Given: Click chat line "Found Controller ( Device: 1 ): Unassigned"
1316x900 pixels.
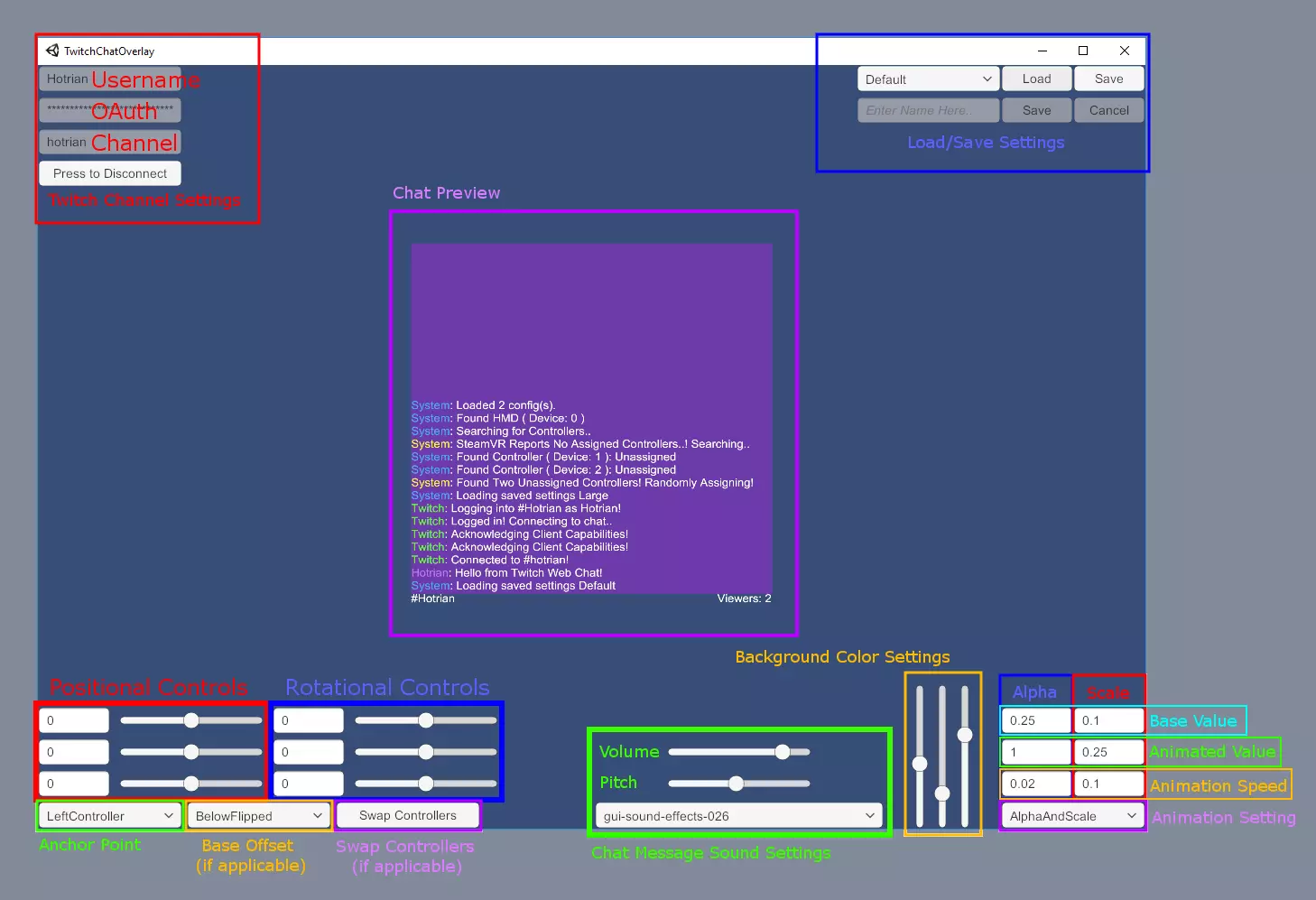Looking at the screenshot, I should [x=566, y=457].
